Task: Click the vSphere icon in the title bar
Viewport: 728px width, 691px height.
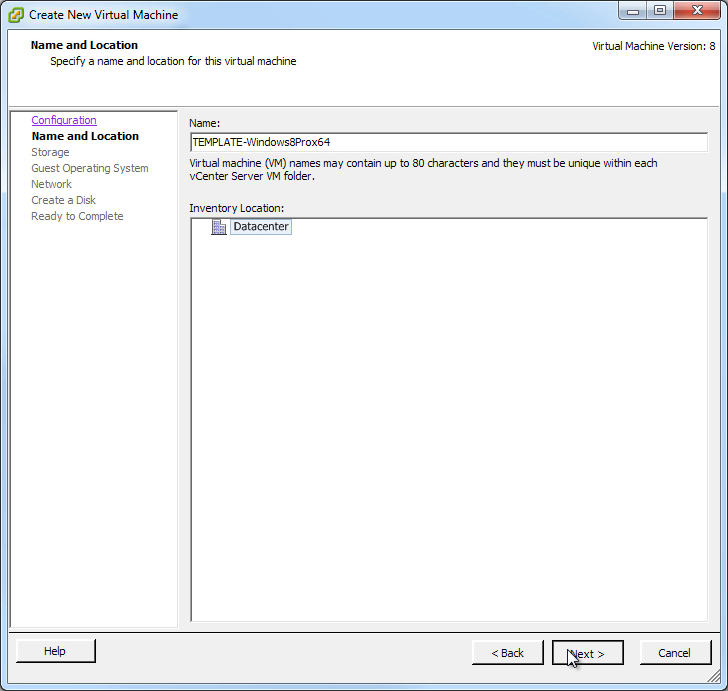Action: [16, 15]
